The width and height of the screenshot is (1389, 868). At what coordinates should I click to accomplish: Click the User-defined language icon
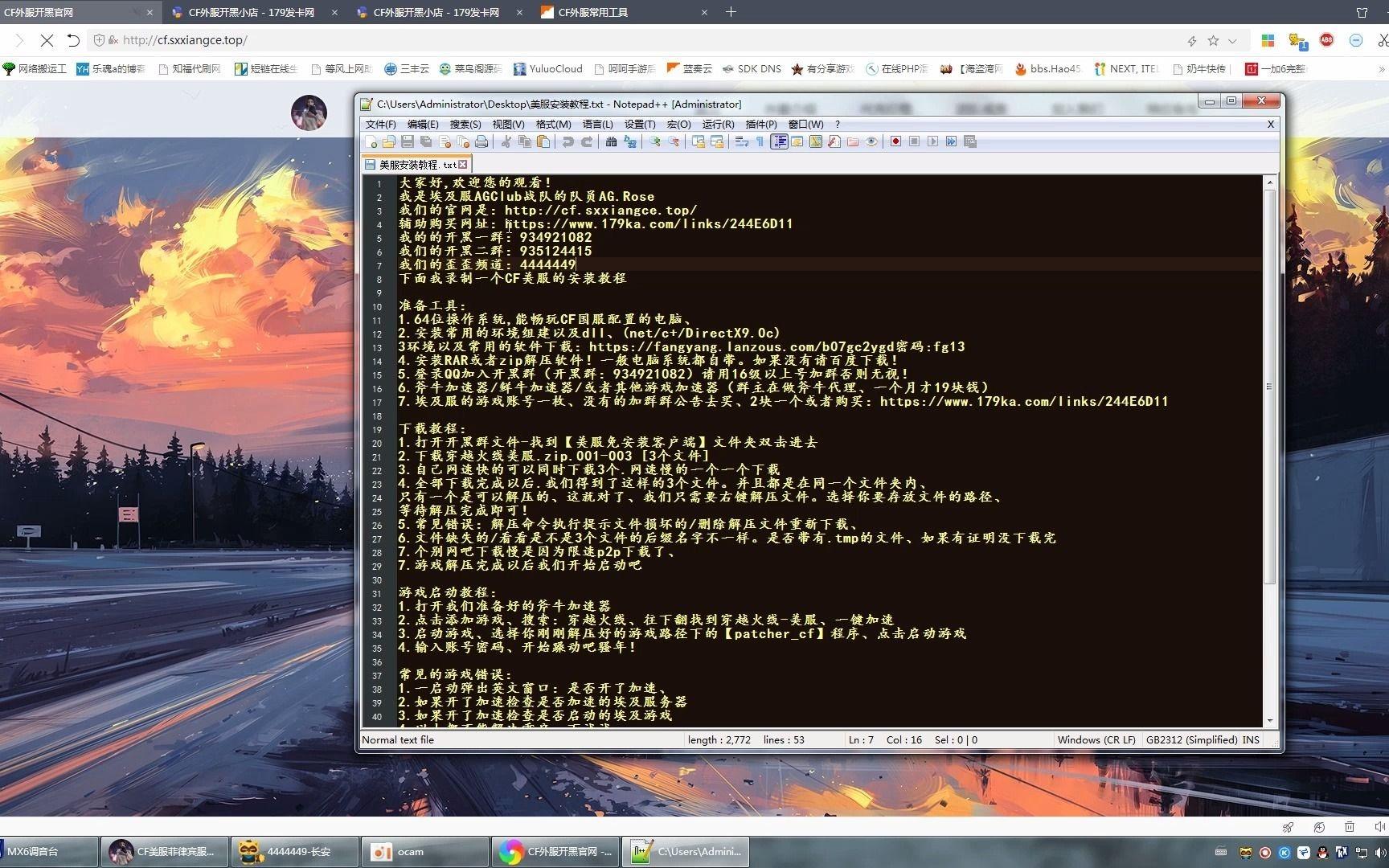[797, 141]
